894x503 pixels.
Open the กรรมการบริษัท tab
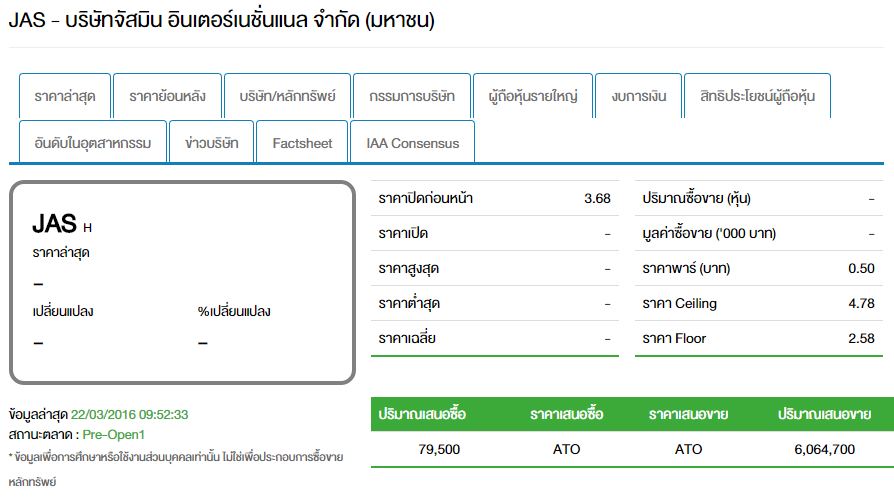(x=412, y=96)
